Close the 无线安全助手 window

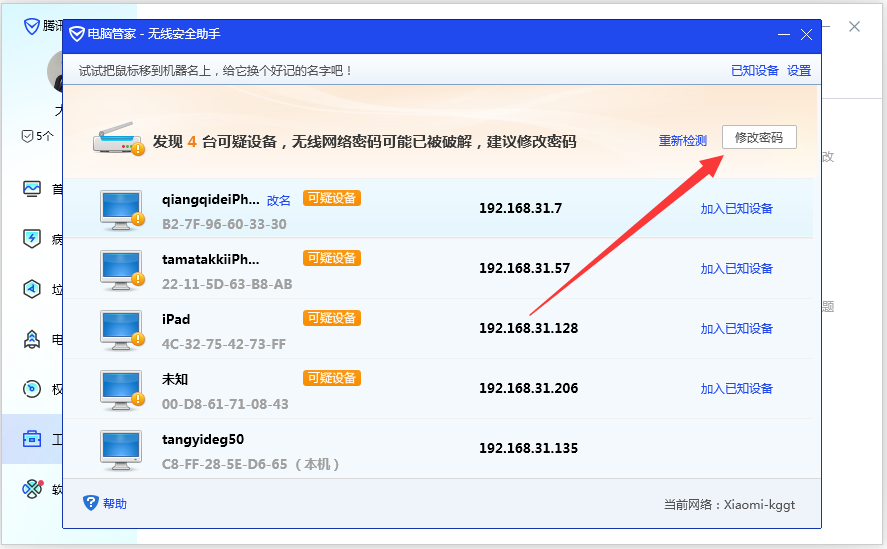(x=807, y=35)
